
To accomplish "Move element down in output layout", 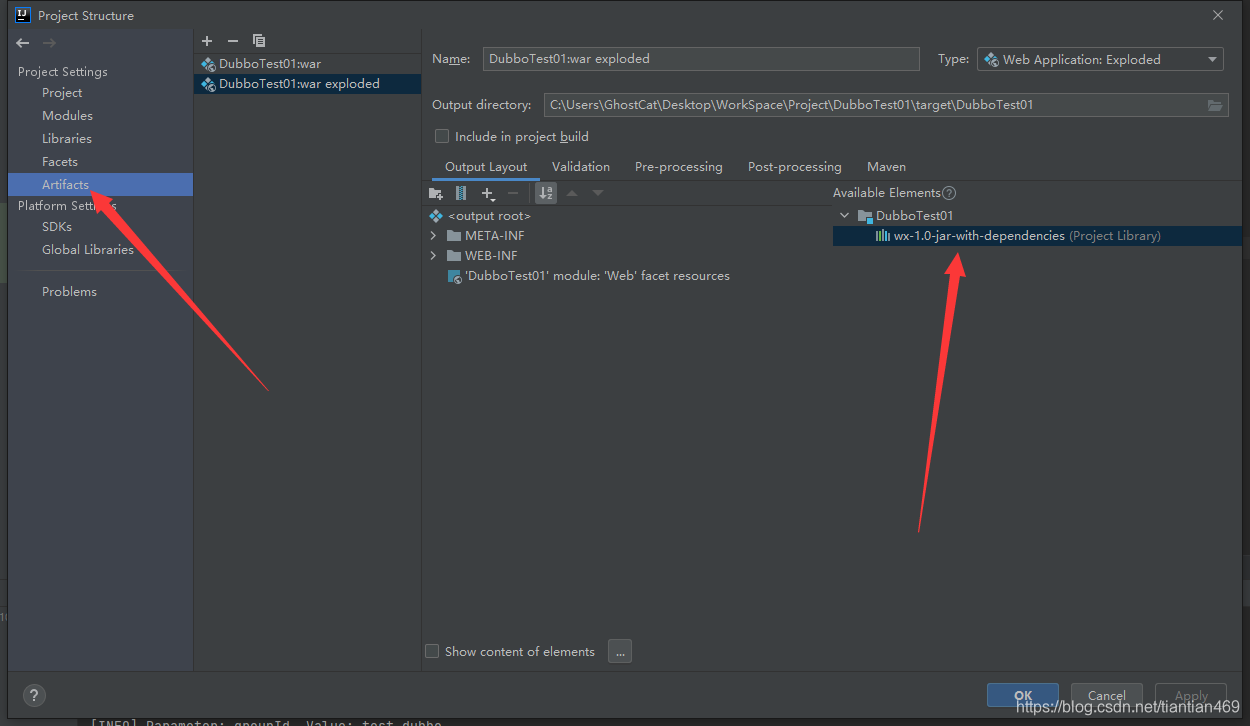I will [x=598, y=193].
